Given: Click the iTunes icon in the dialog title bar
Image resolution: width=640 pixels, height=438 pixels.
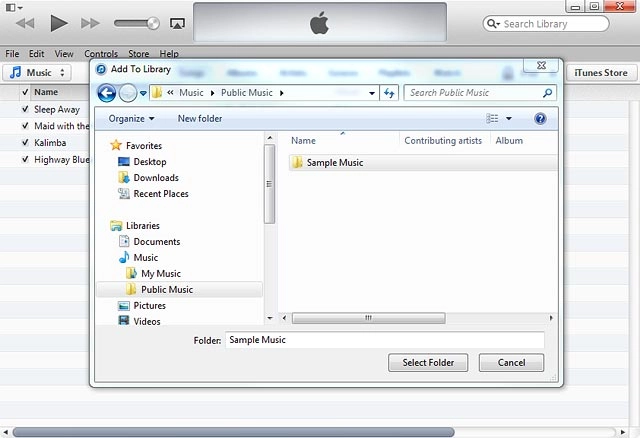Looking at the screenshot, I should point(101,69).
